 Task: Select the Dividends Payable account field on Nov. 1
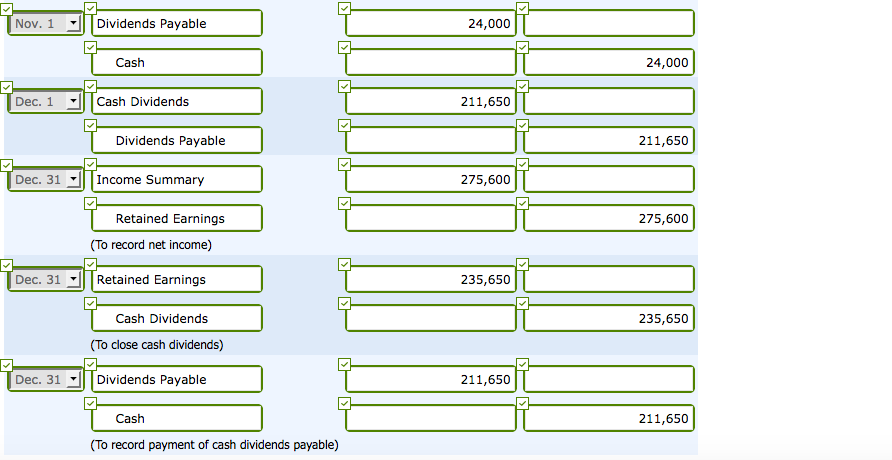(177, 23)
